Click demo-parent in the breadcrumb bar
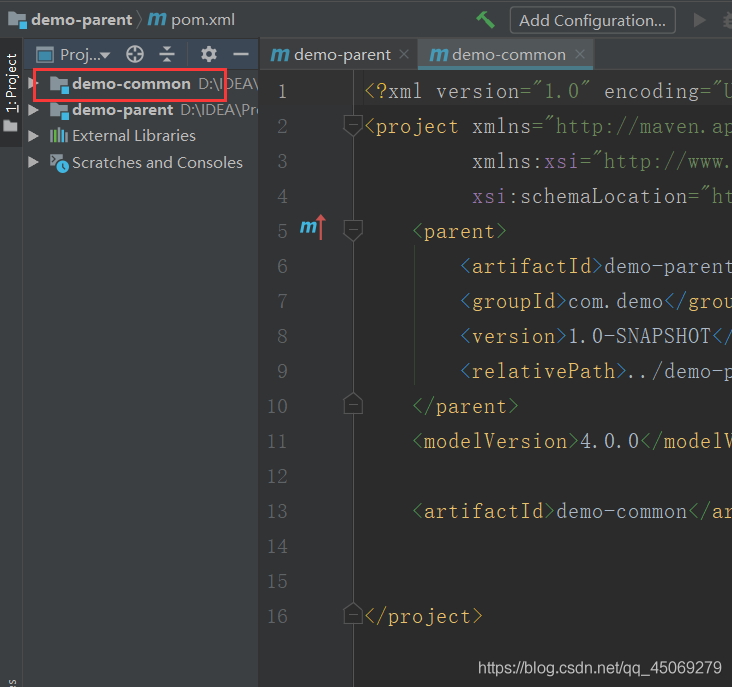This screenshot has width=732, height=687. [x=80, y=20]
